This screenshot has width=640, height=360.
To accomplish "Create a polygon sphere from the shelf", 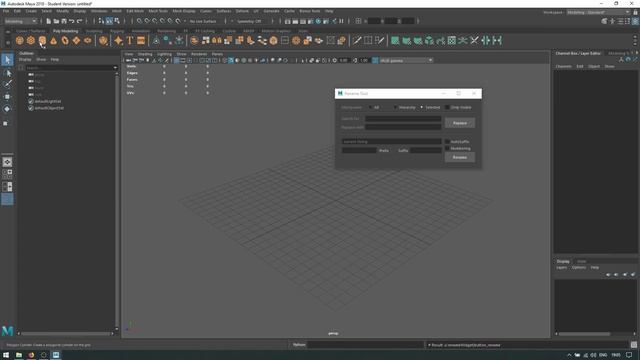I will [x=20, y=40].
